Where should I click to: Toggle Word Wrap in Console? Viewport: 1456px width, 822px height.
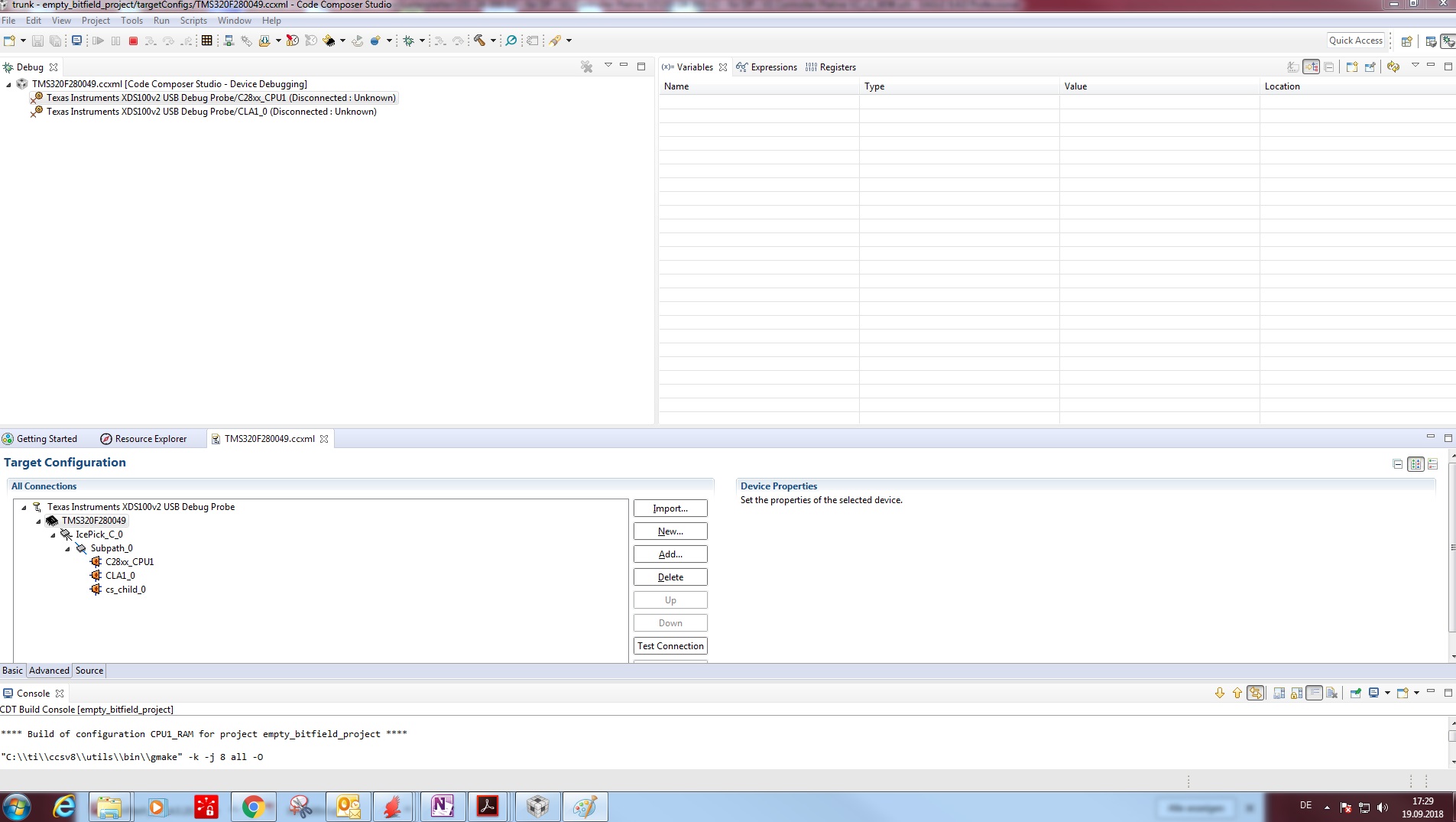1315,694
